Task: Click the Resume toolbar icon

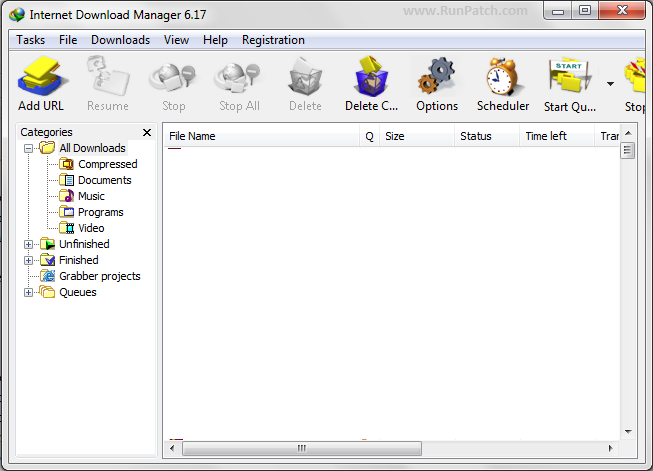Action: click(107, 77)
